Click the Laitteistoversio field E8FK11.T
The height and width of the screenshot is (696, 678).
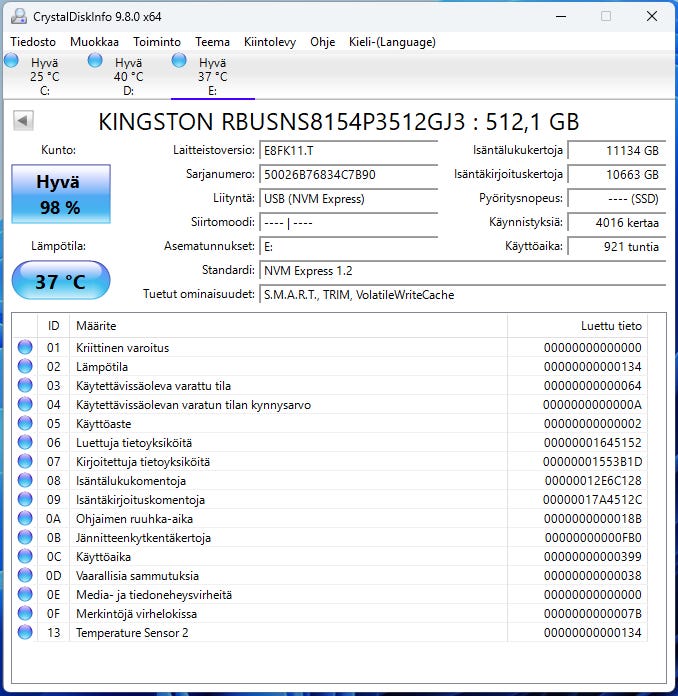coord(348,150)
